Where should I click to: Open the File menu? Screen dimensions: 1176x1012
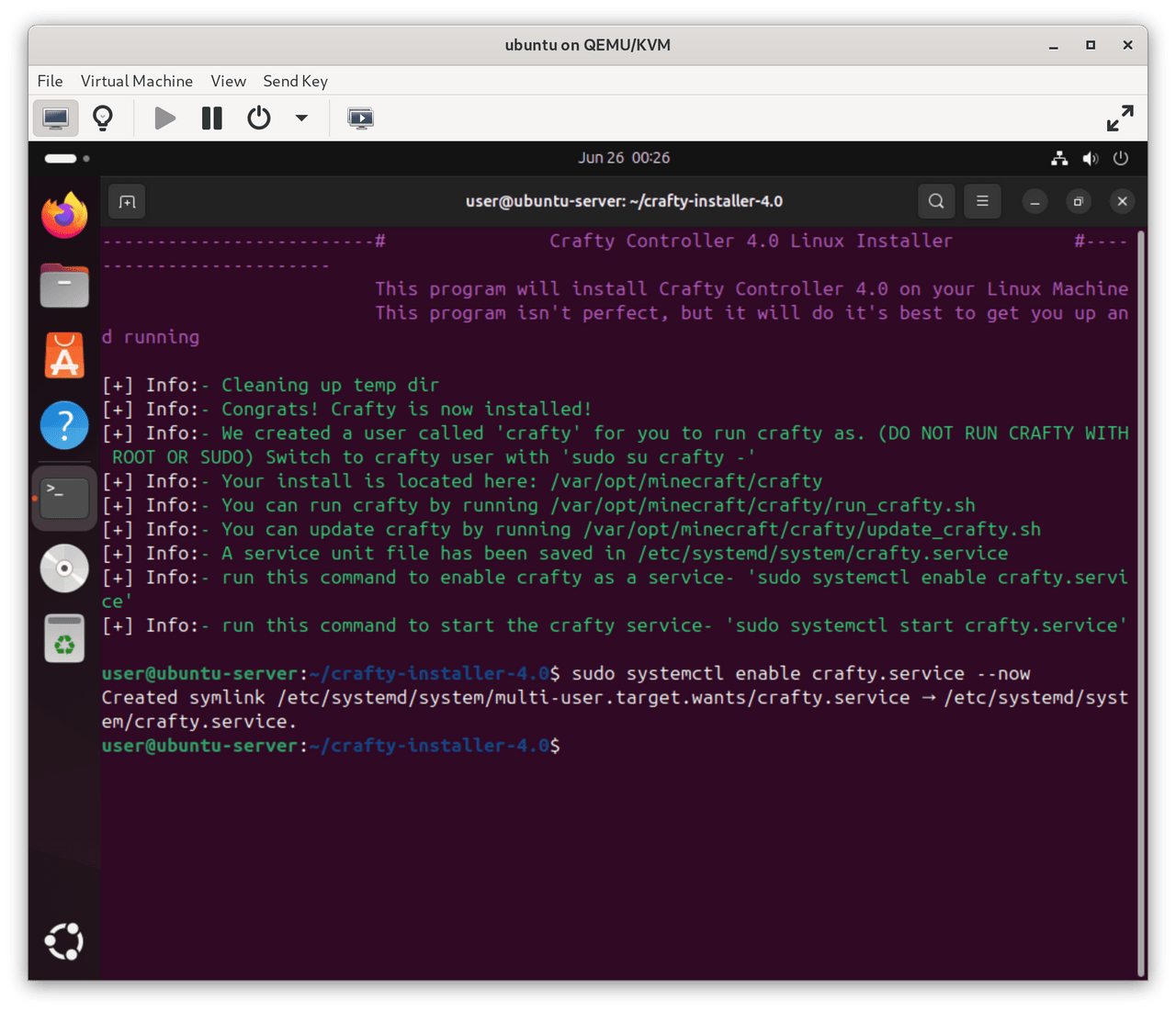point(51,81)
